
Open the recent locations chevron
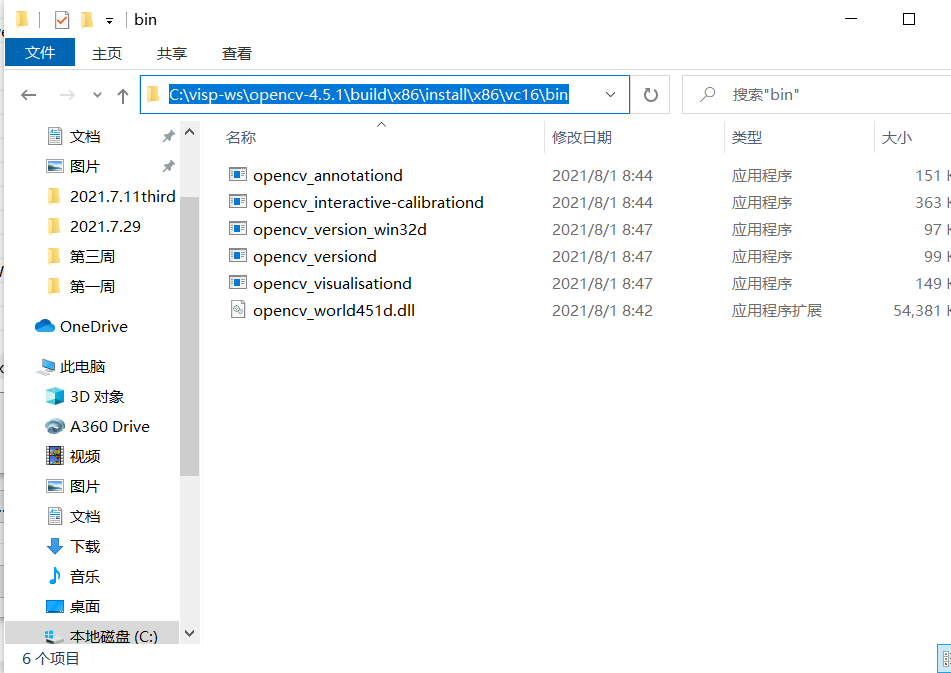(x=96, y=94)
